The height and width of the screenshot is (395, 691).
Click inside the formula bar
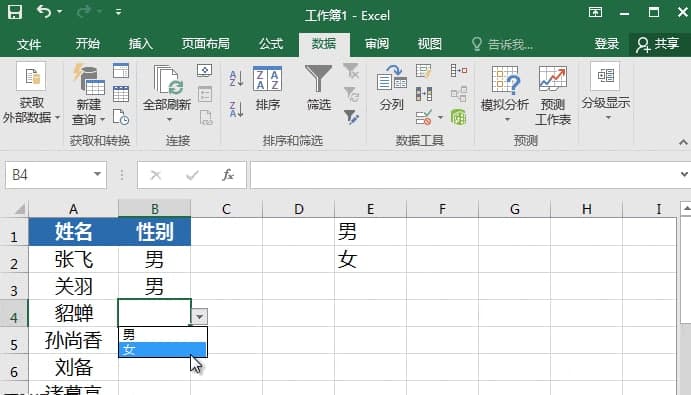click(464, 175)
